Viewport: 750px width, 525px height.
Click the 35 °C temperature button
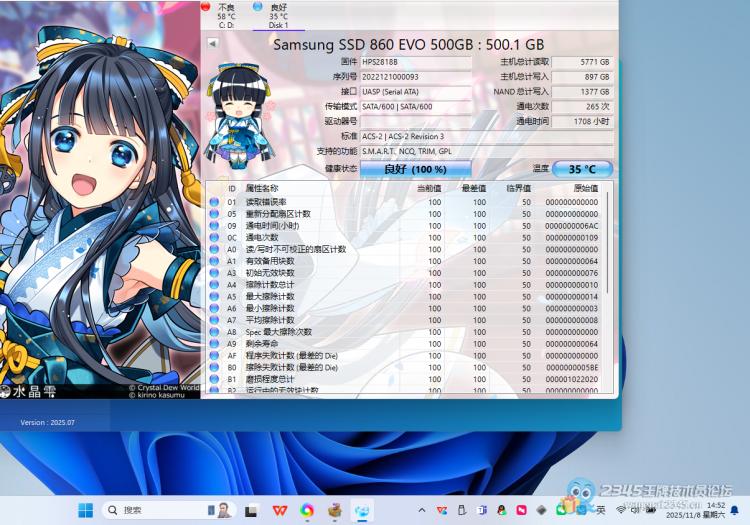[x=582, y=169]
